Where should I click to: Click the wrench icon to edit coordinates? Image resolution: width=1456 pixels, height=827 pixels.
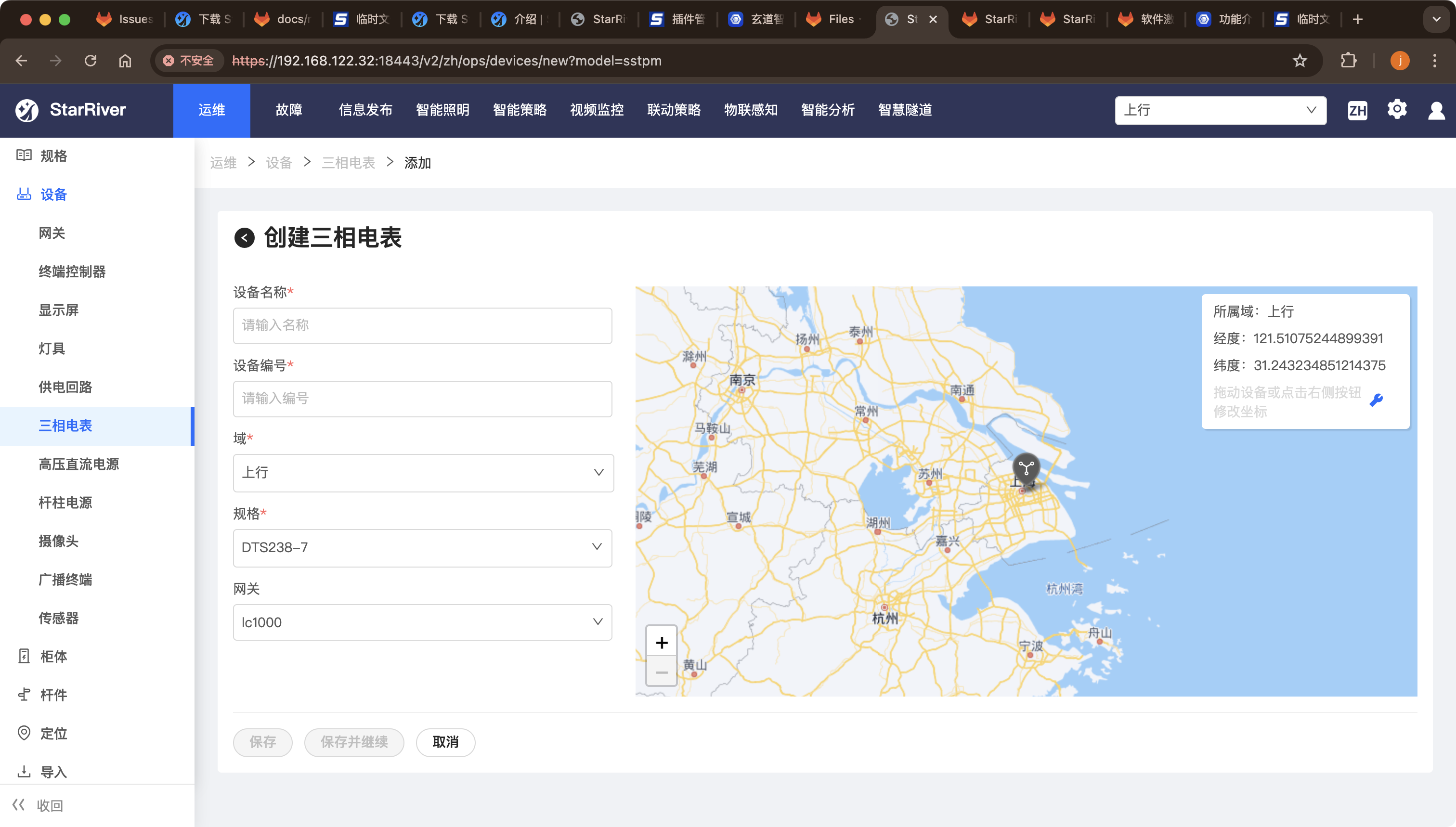(1376, 401)
